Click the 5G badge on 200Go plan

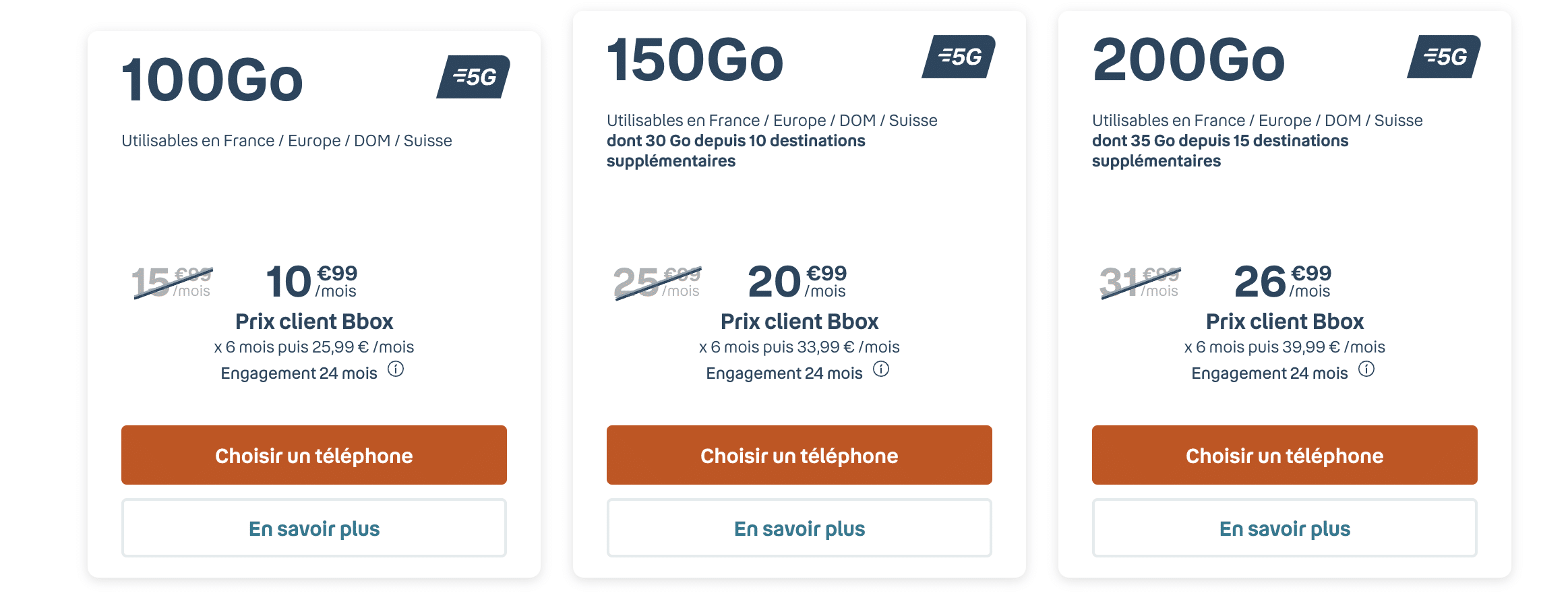(x=1444, y=57)
